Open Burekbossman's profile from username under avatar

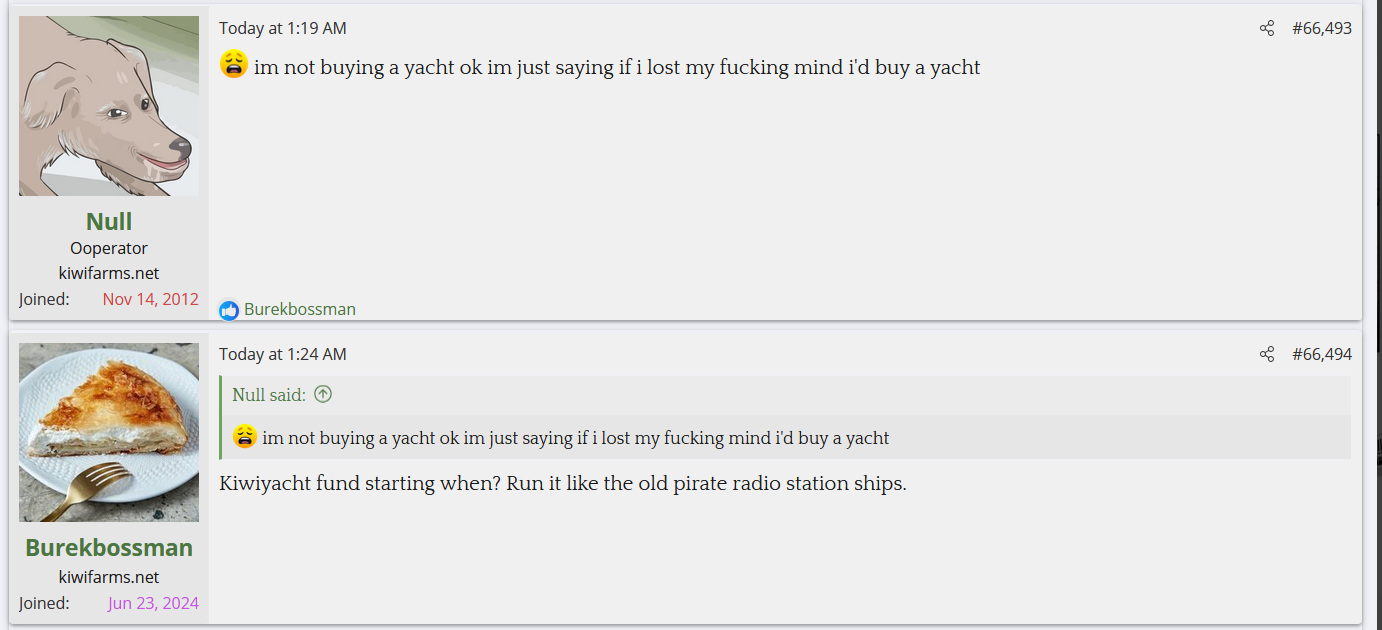click(x=109, y=547)
